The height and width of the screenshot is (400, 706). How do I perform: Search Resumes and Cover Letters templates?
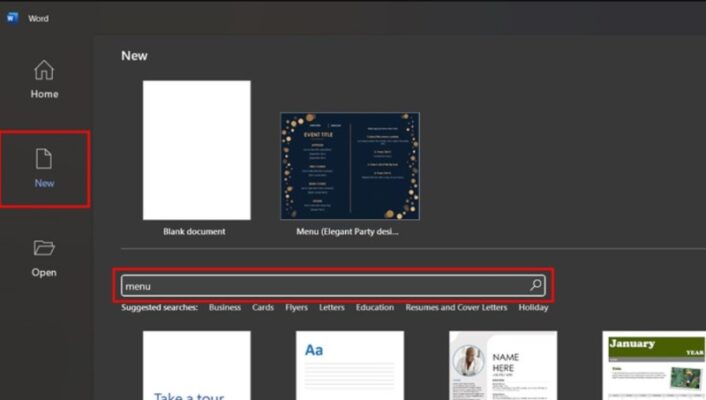coord(456,307)
